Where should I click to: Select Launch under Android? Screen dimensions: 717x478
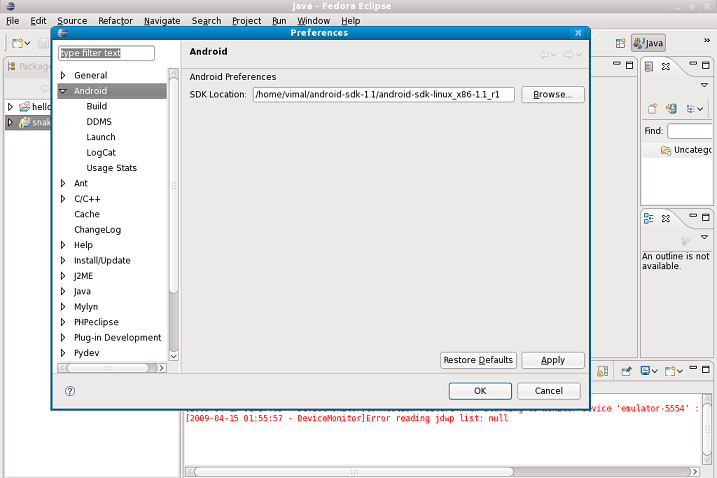[x=101, y=137]
